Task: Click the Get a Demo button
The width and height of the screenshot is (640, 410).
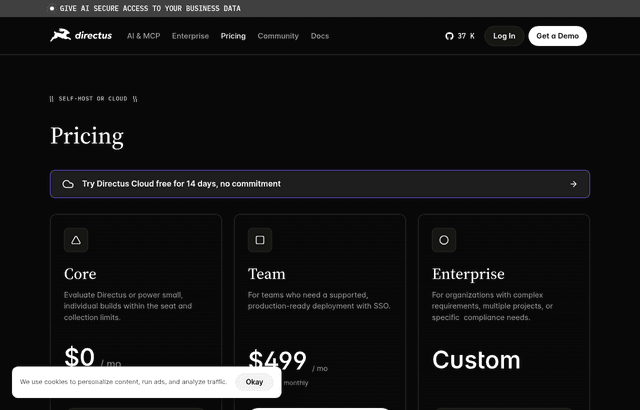Action: coord(558,36)
